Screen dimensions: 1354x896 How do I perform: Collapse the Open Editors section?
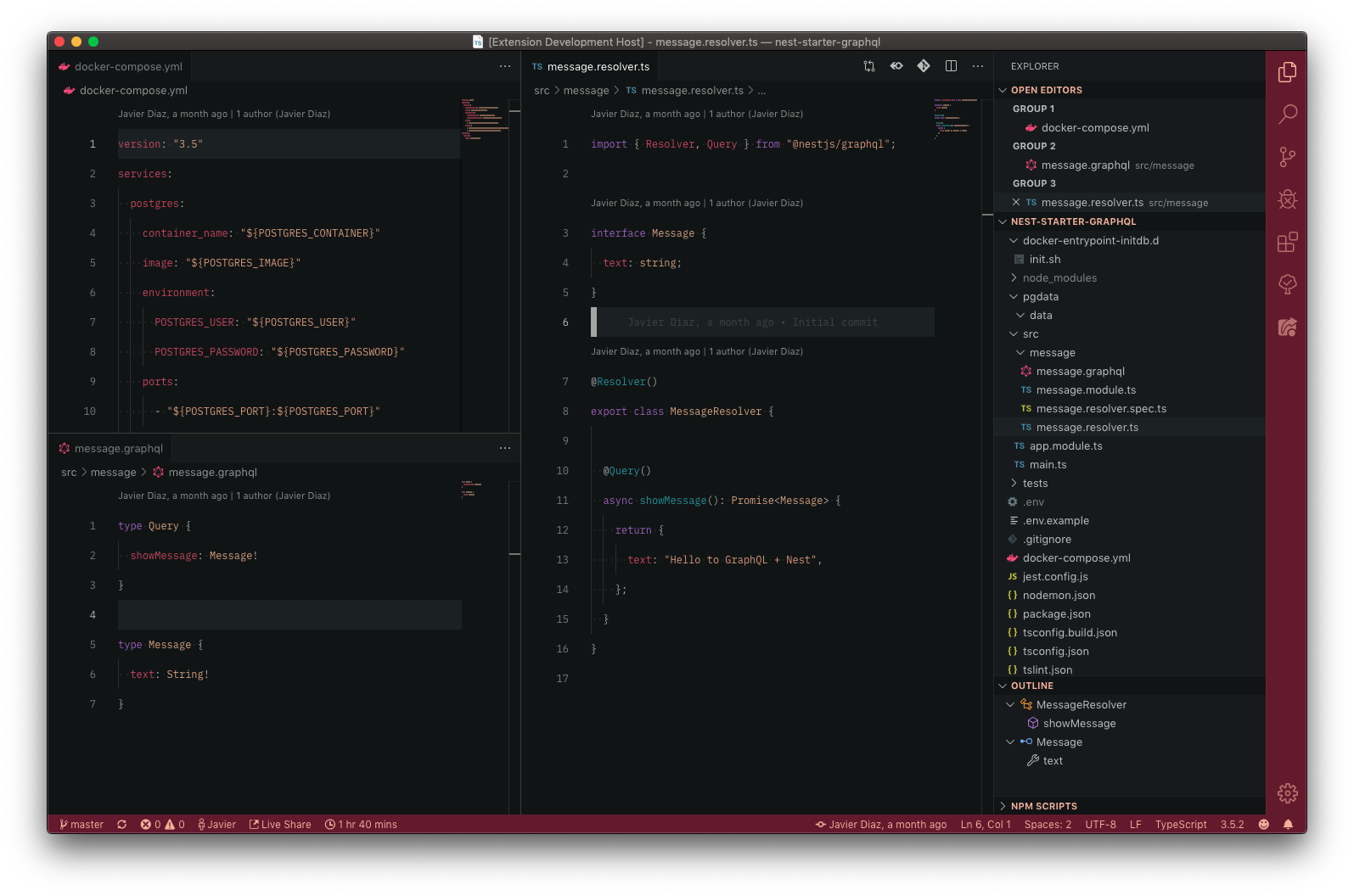(x=1130, y=90)
